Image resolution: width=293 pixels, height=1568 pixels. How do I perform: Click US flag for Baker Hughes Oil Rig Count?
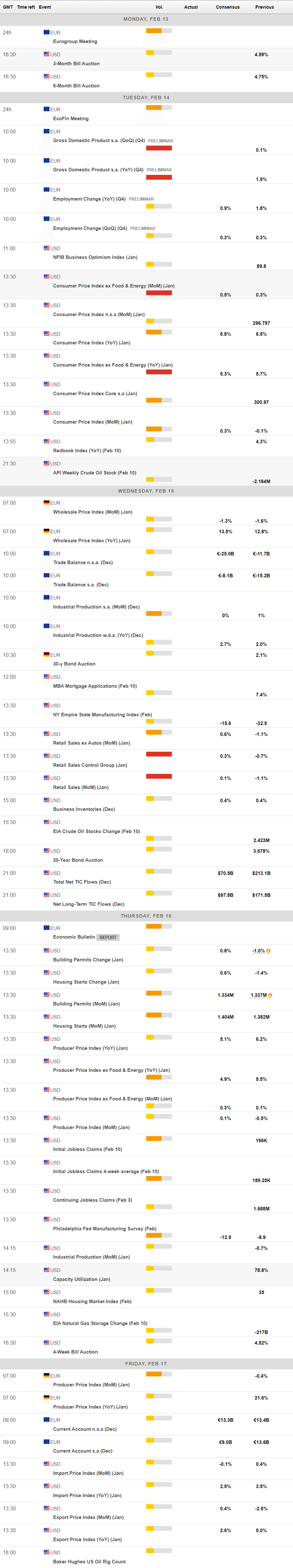(46, 1552)
